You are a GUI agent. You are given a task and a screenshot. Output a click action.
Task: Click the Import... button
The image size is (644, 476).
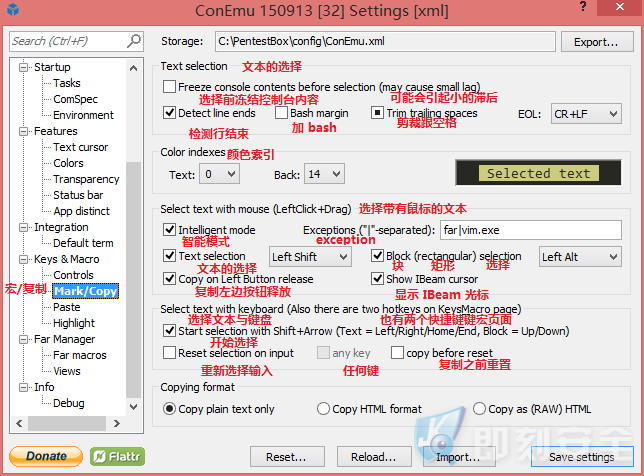click(x=459, y=457)
